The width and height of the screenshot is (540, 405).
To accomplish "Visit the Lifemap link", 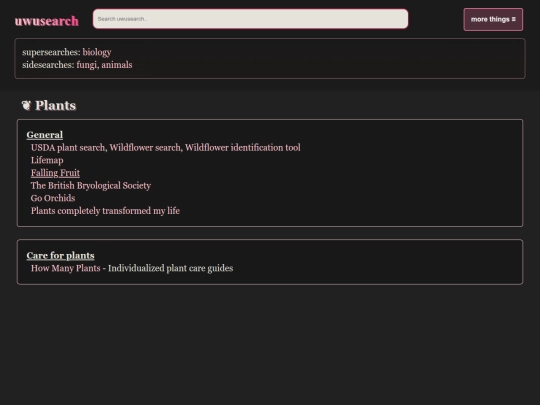I will pyautogui.click(x=47, y=160).
